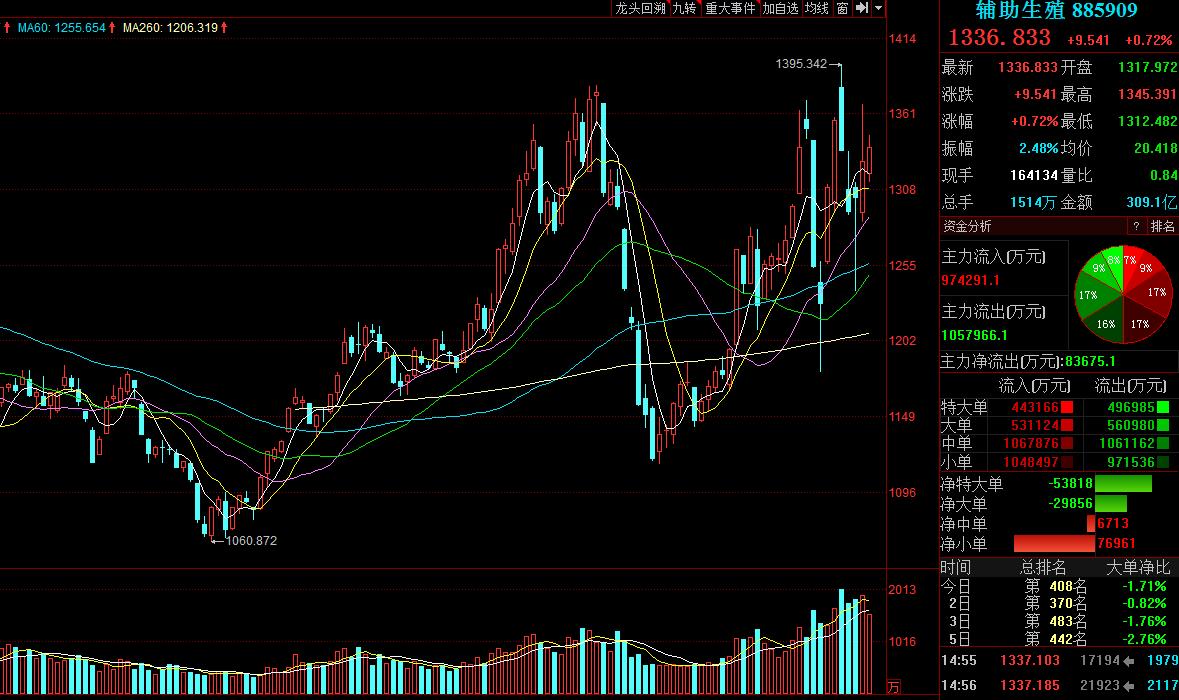Click the 九转 indicator button
This screenshot has height=700, width=1179.
[x=684, y=8]
